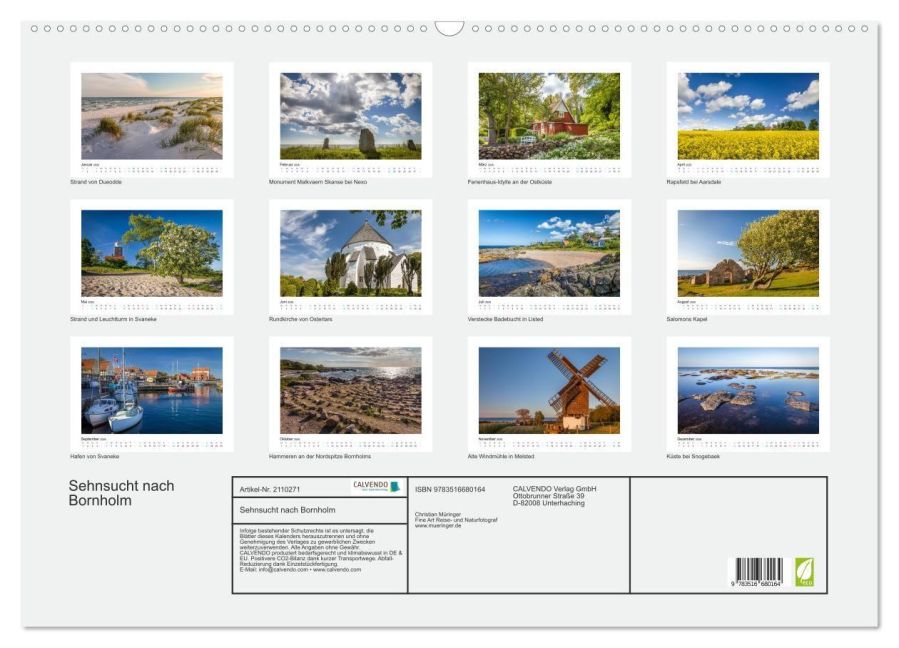Open the Versteckte Badebucht in Listed photo

(x=549, y=253)
